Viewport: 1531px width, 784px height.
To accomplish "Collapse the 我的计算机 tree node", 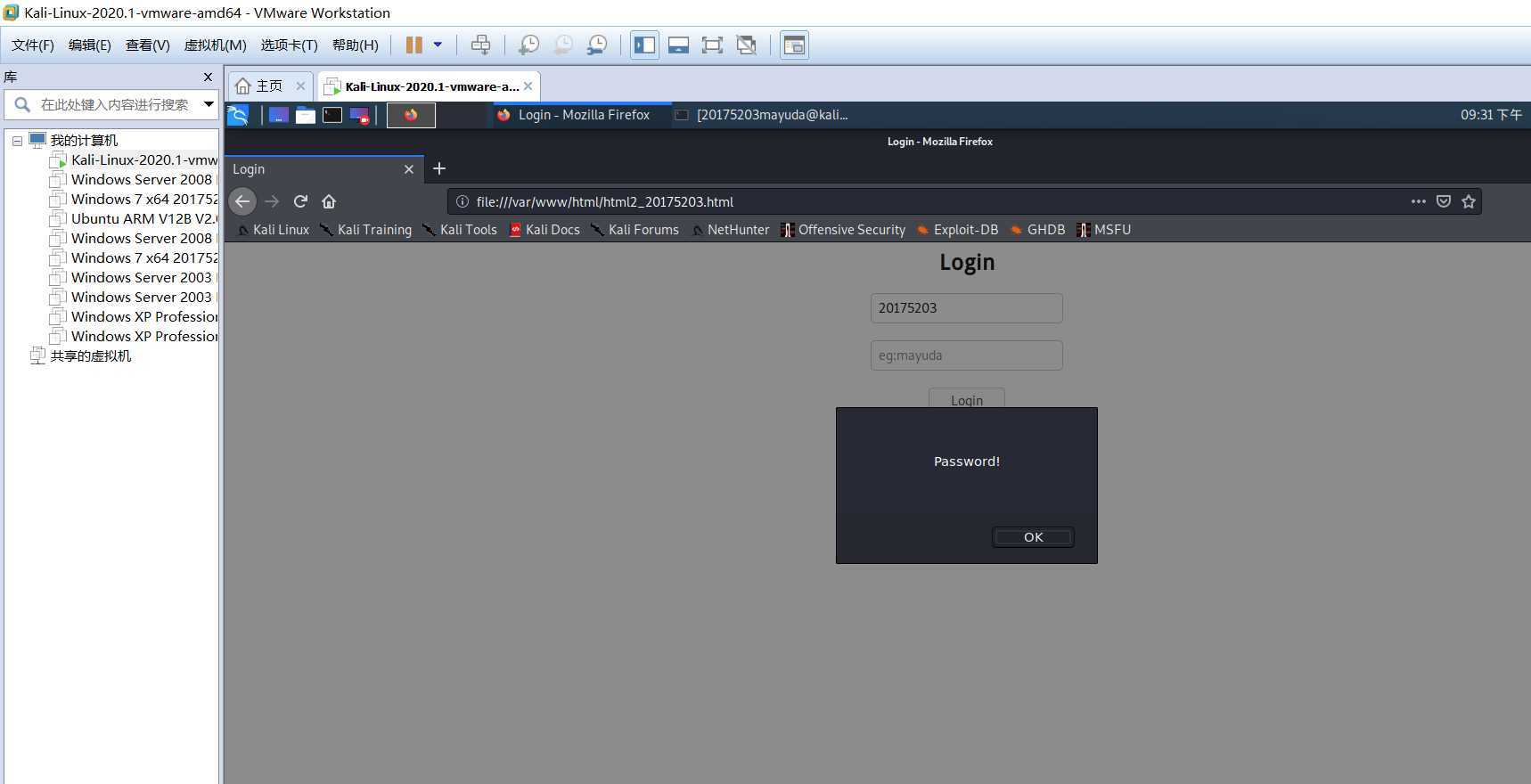I will pos(17,141).
